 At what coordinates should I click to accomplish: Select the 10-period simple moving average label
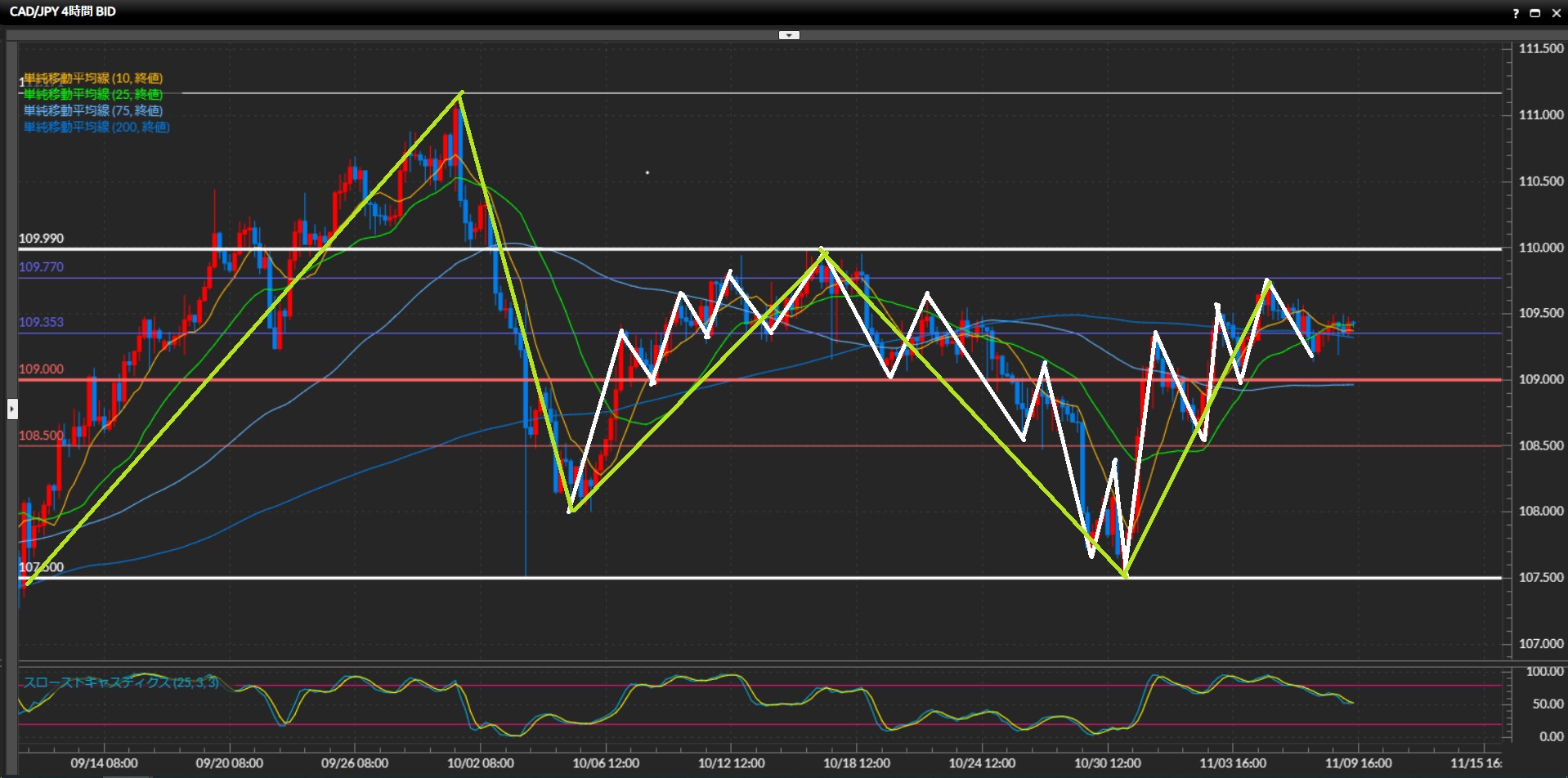click(92, 78)
